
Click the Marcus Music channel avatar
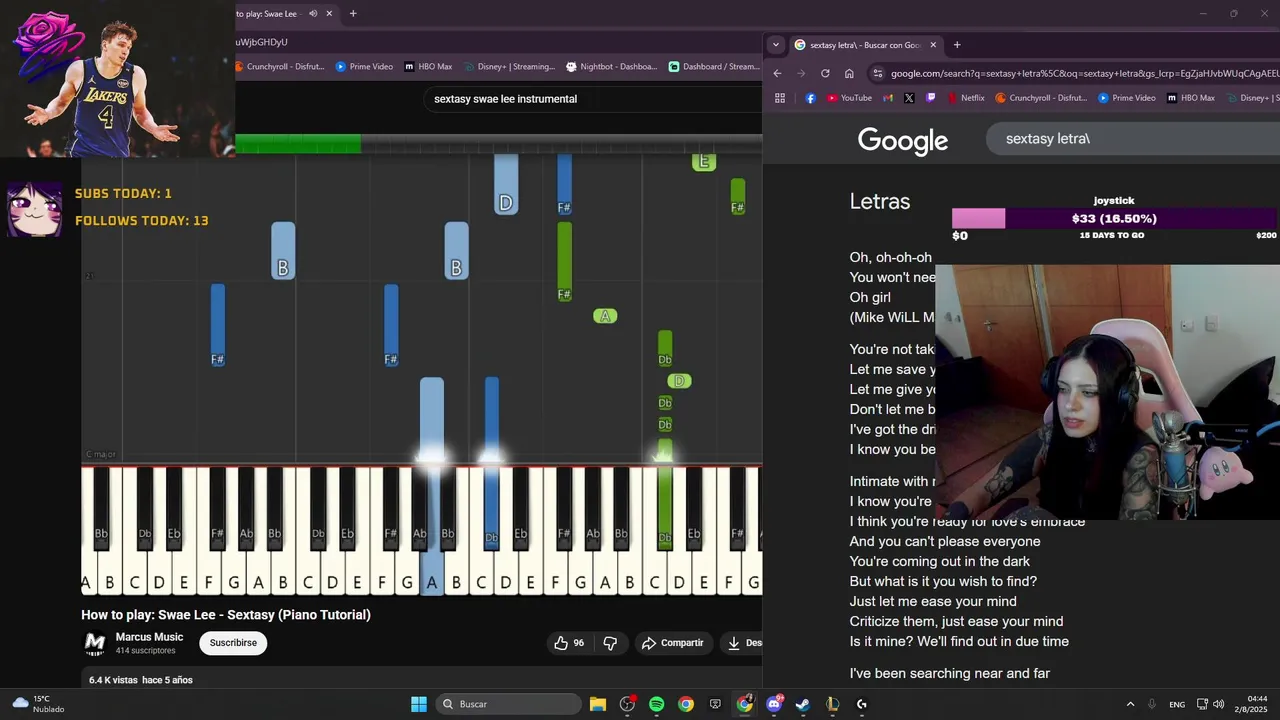click(95, 643)
